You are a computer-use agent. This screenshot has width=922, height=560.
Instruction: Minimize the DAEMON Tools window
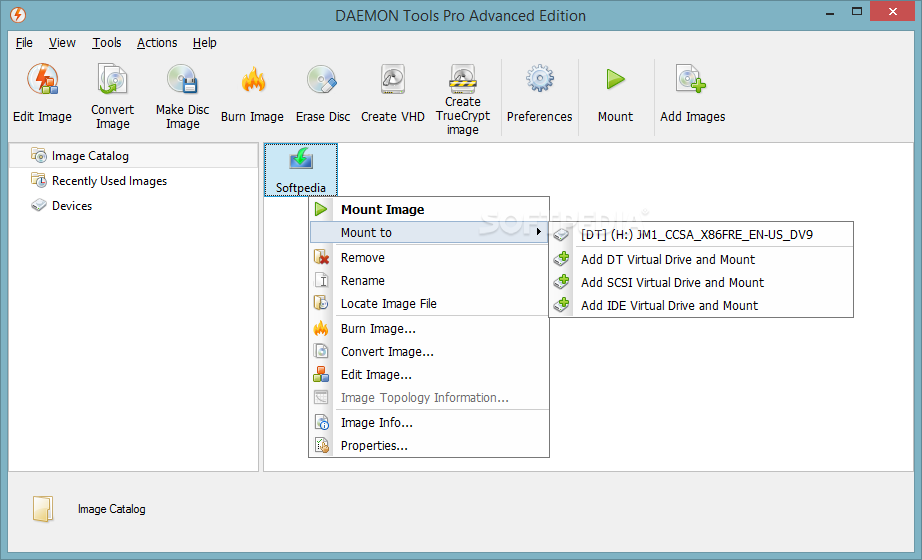pos(830,12)
